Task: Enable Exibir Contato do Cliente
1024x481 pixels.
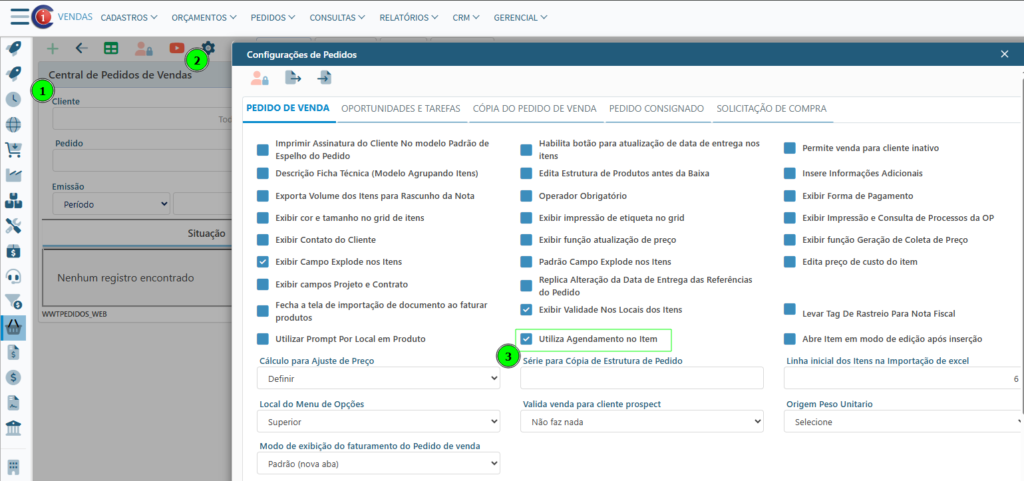Action: 263,240
